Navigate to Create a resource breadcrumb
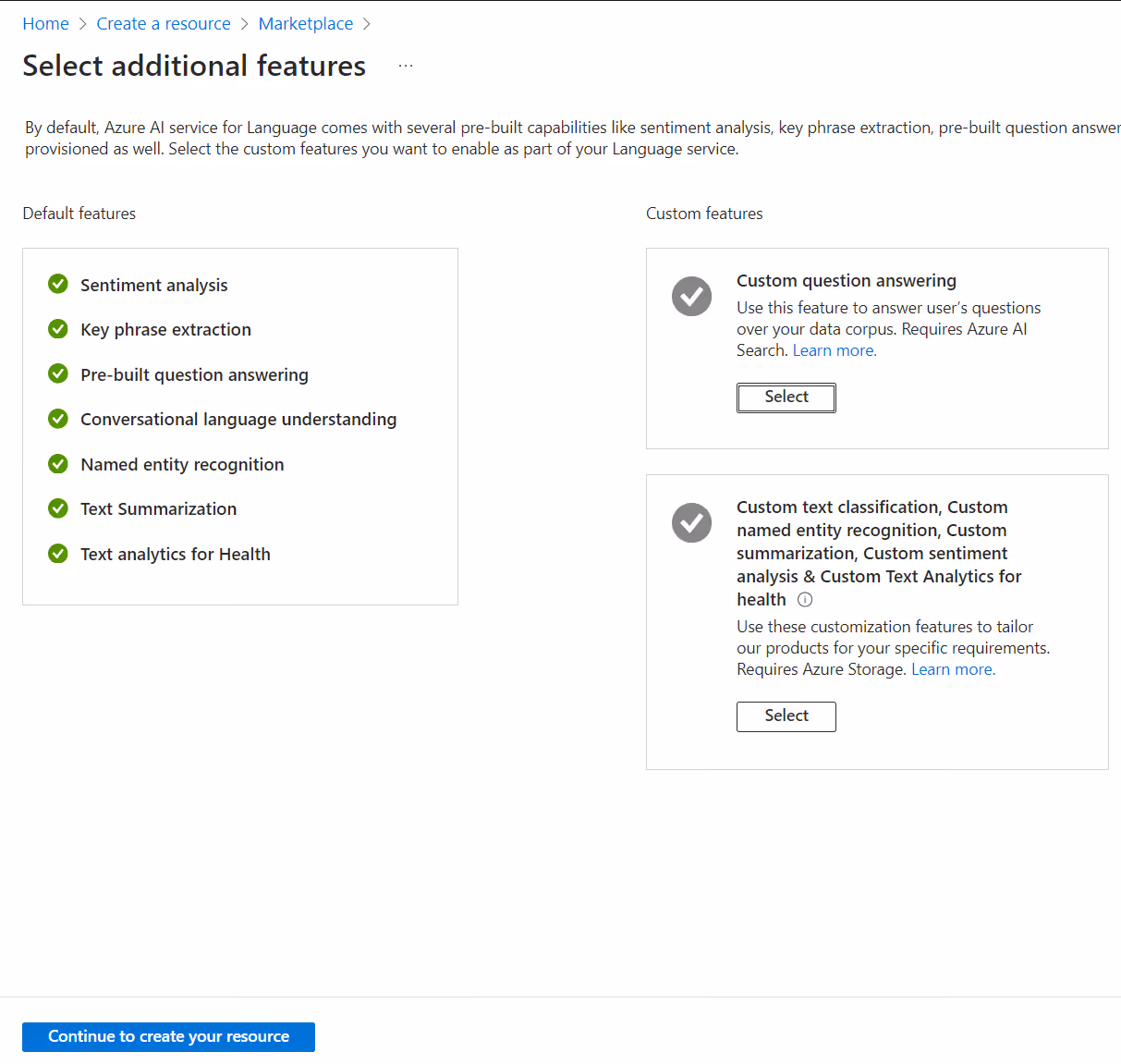The height and width of the screenshot is (1064, 1121). click(x=164, y=24)
